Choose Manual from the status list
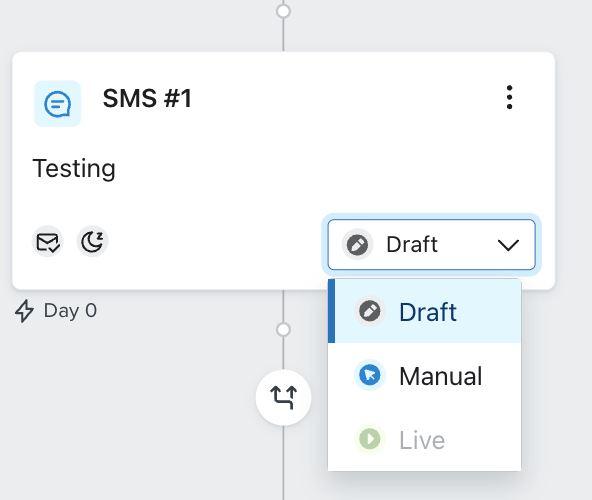 click(424, 375)
